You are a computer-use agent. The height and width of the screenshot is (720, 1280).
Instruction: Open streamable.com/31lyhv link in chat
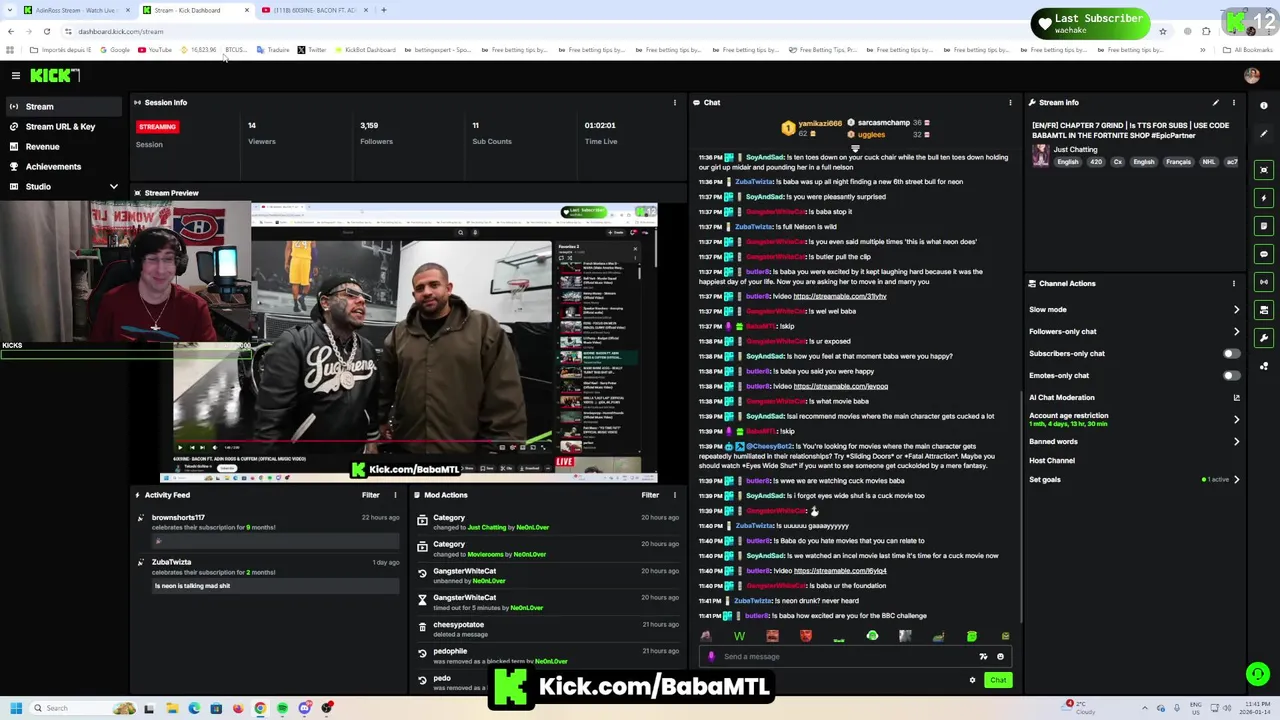pos(840,296)
